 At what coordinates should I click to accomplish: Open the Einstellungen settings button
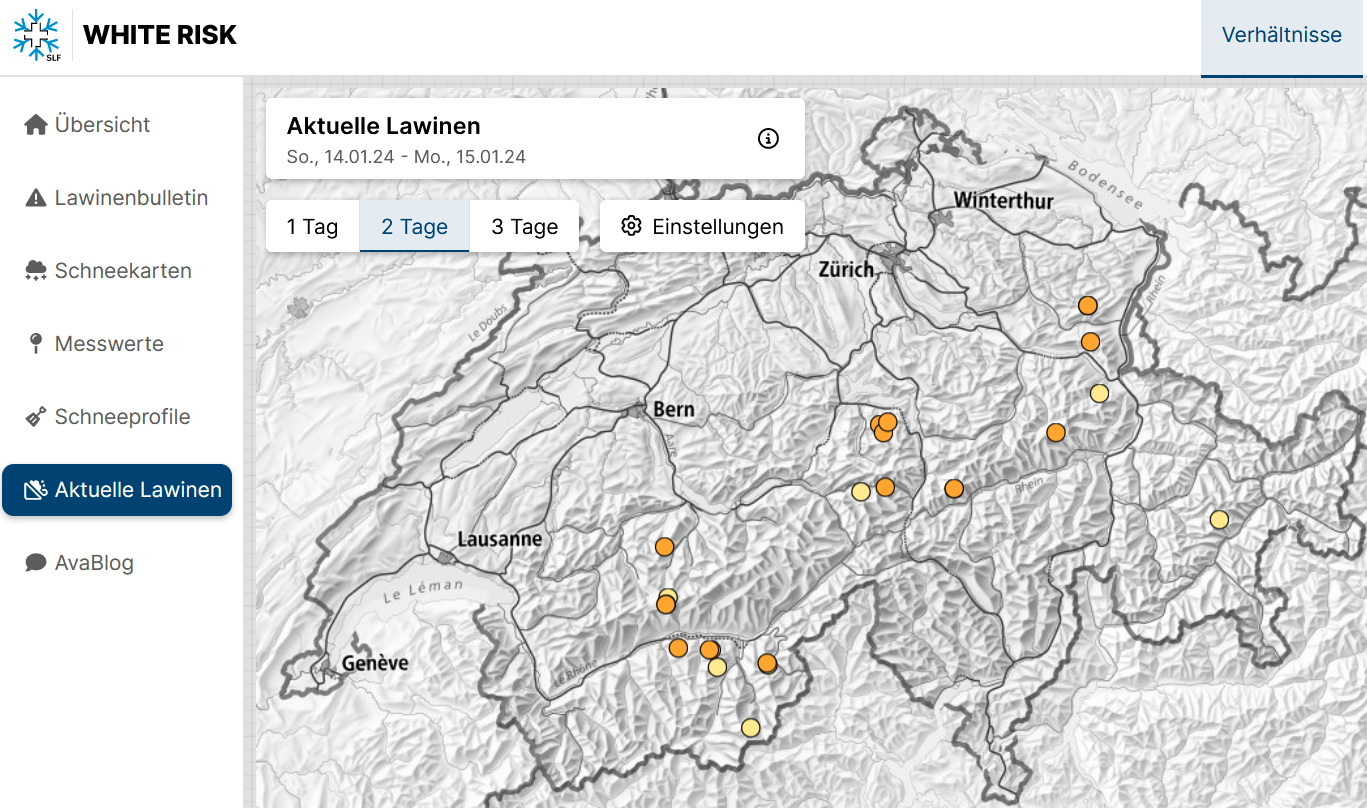(x=702, y=226)
